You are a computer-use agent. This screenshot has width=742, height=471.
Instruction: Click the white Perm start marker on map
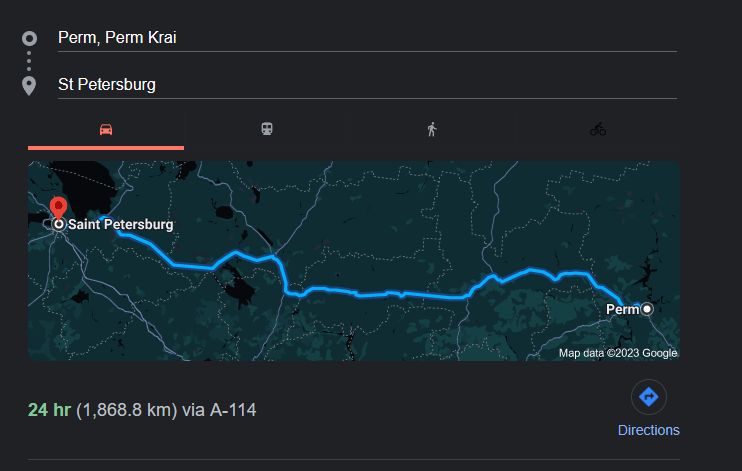pos(647,309)
